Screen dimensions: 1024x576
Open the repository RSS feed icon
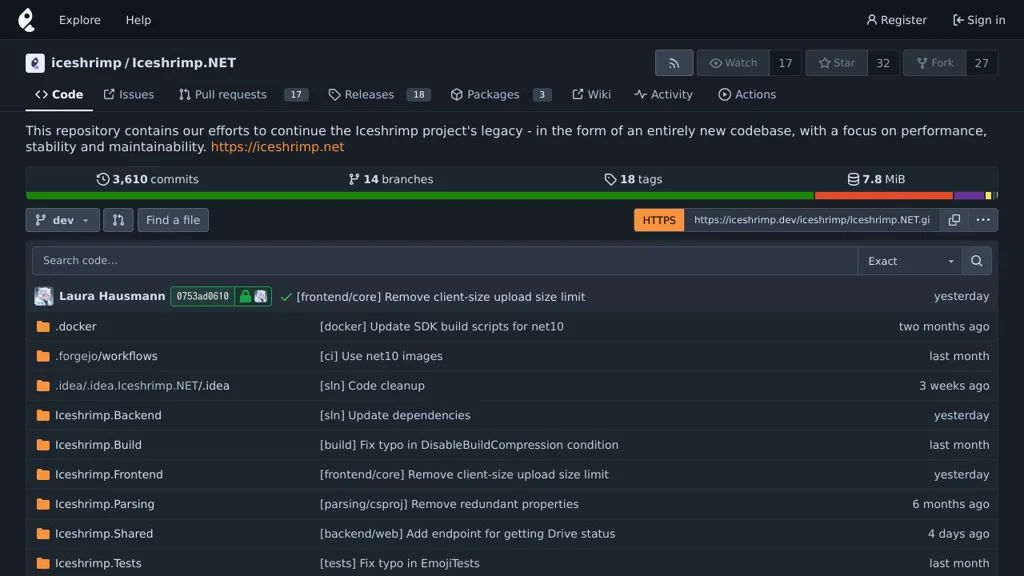tap(674, 63)
